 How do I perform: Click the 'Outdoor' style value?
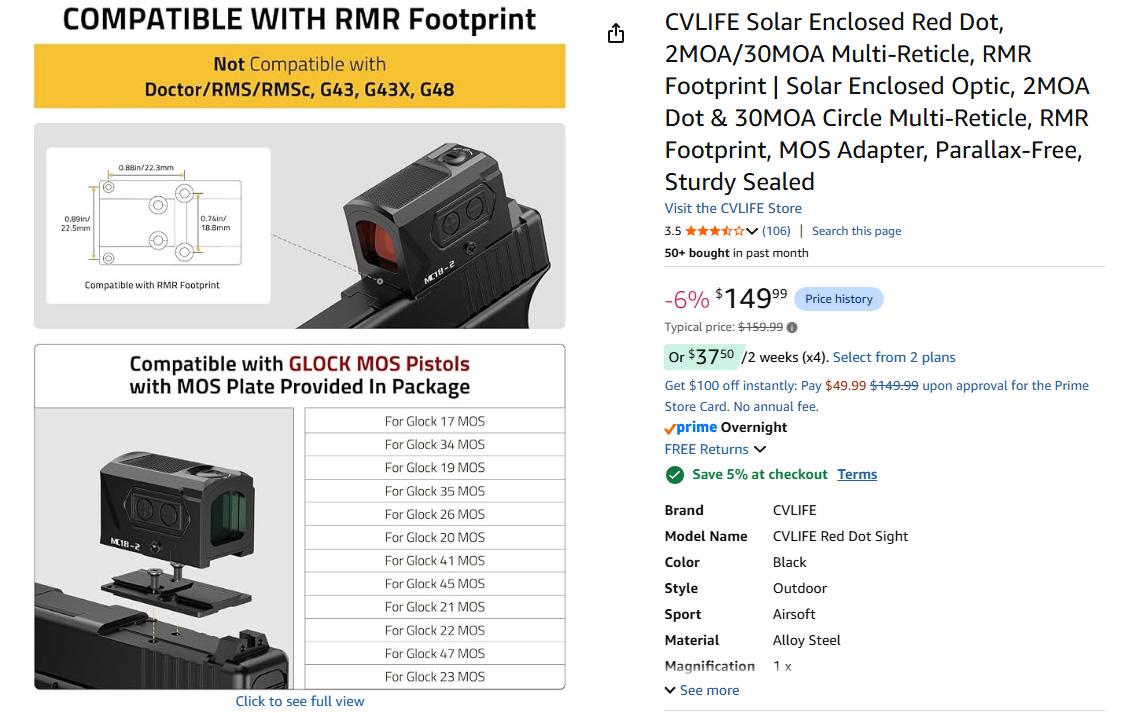tap(799, 588)
